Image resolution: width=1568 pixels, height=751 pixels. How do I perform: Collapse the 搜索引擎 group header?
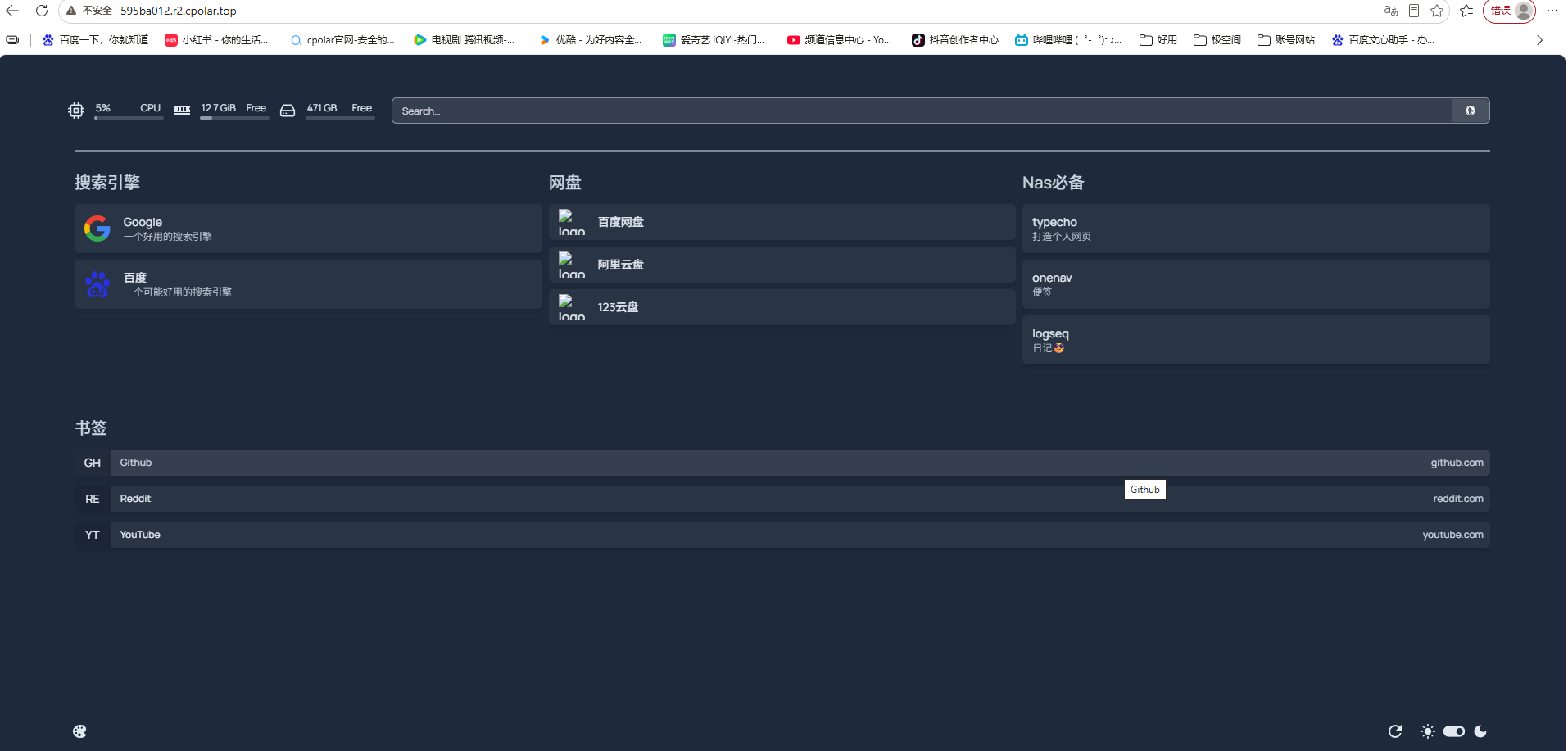click(107, 183)
